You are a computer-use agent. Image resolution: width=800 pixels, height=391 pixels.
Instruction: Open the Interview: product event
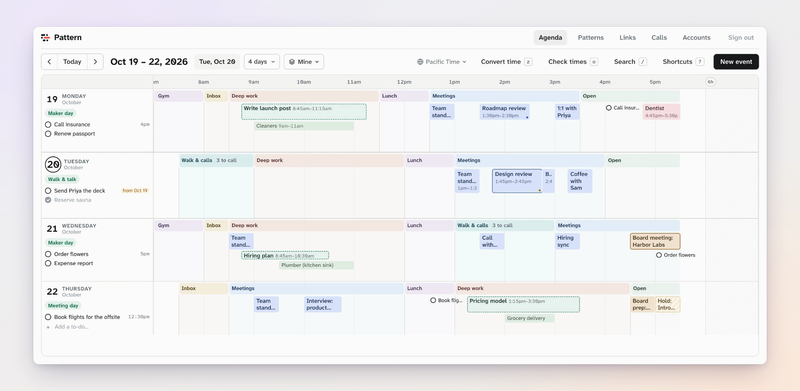pyautogui.click(x=322, y=304)
